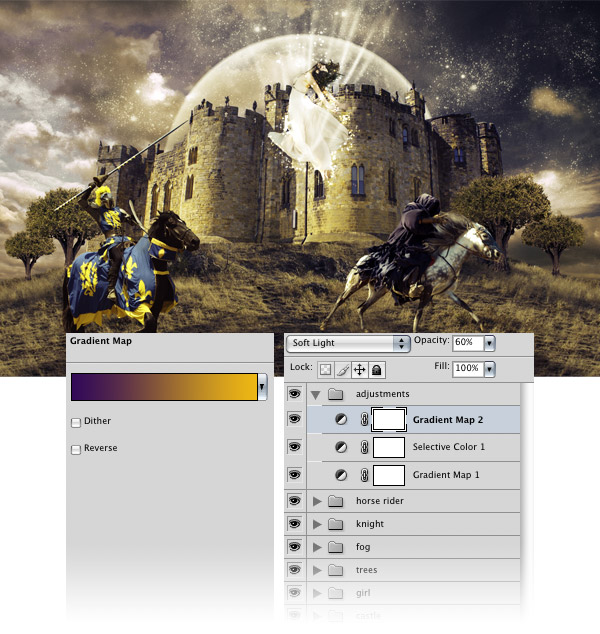Screen dimensions: 600x634
Task: Click the adjustments group folder icon
Action: click(336, 394)
